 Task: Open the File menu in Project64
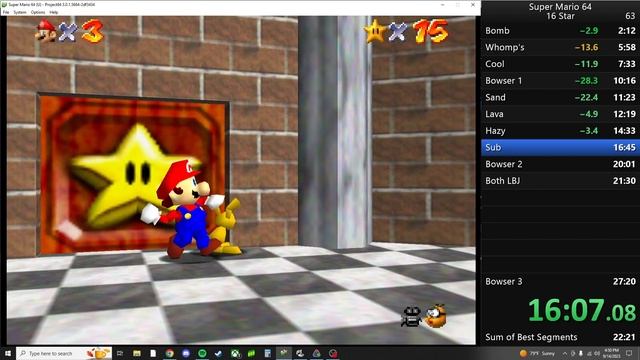(6, 12)
